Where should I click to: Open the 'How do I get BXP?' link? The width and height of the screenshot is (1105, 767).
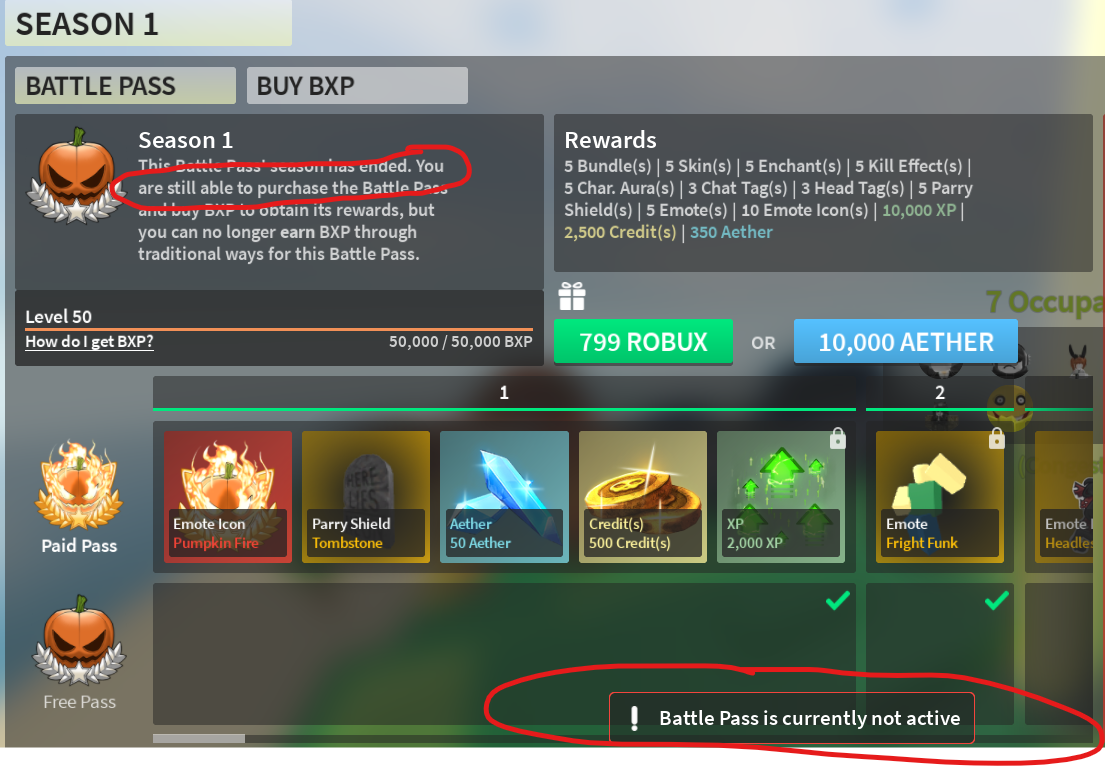89,341
